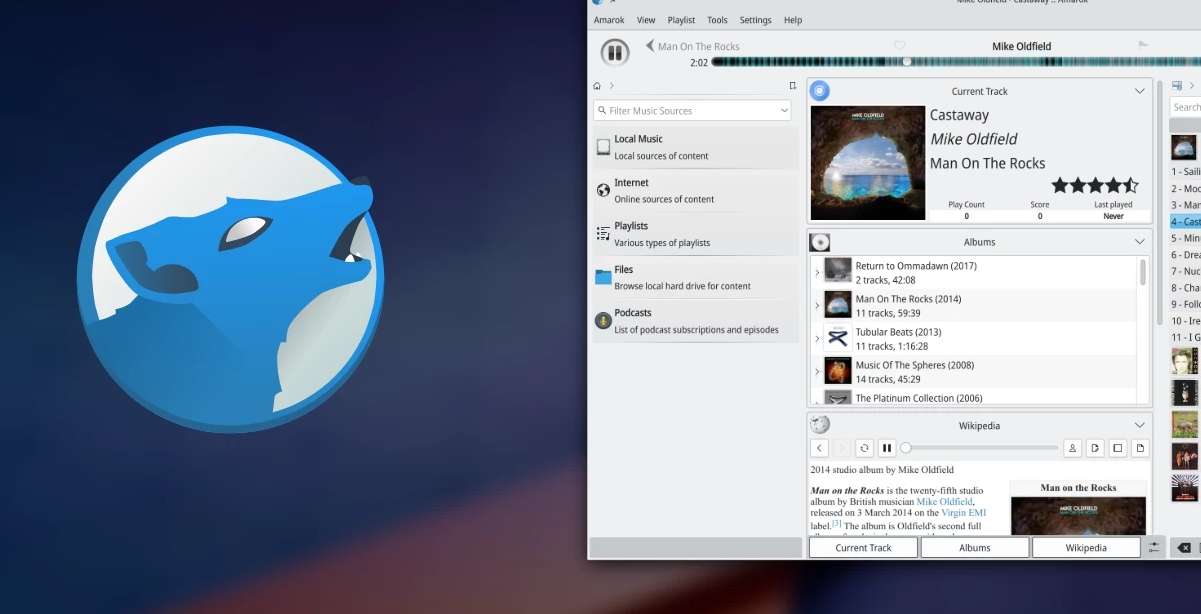
Task: Open the Filter Music Sources dropdown arrow
Action: pos(784,111)
